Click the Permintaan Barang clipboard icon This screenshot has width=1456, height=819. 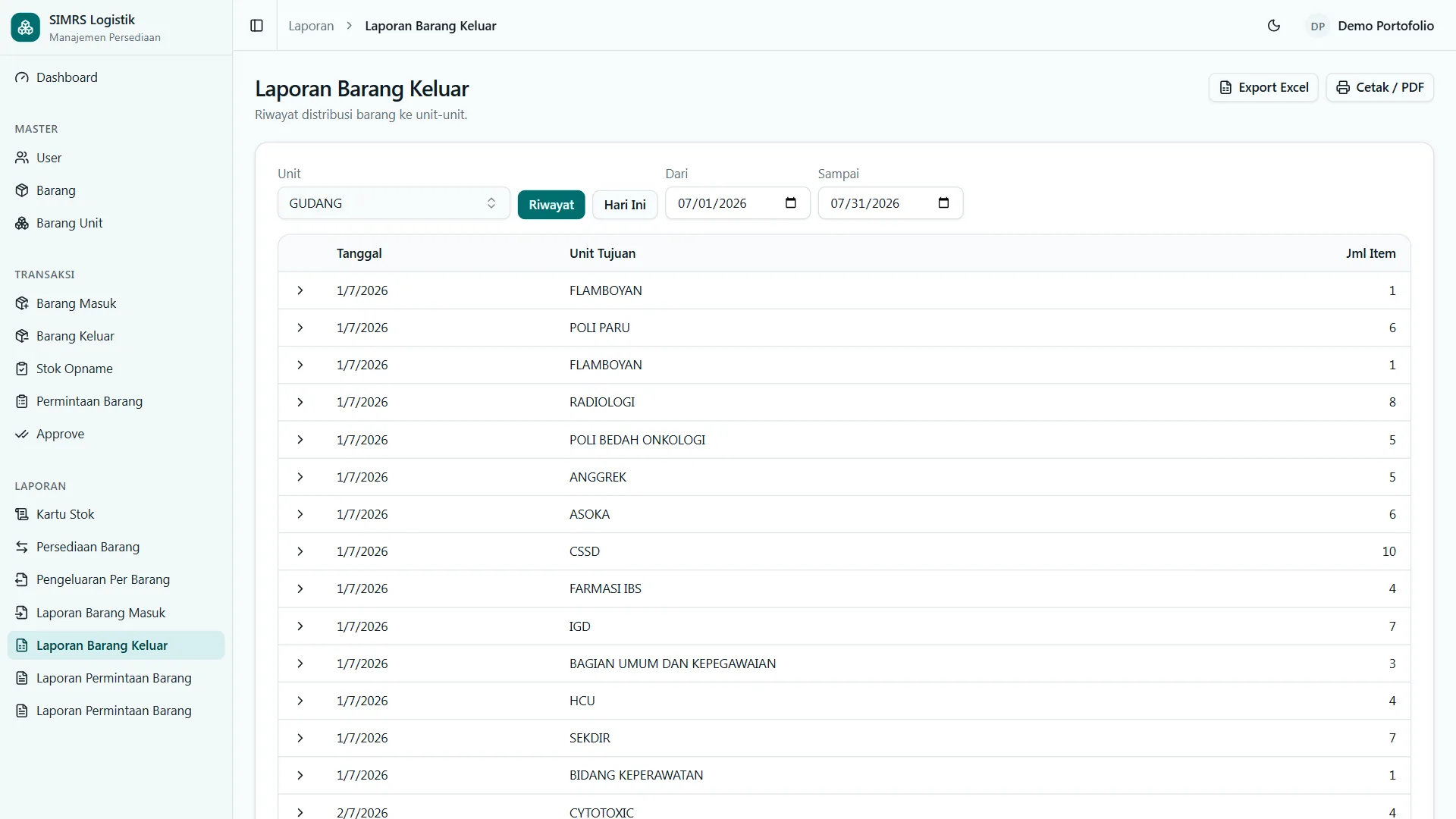(22, 401)
